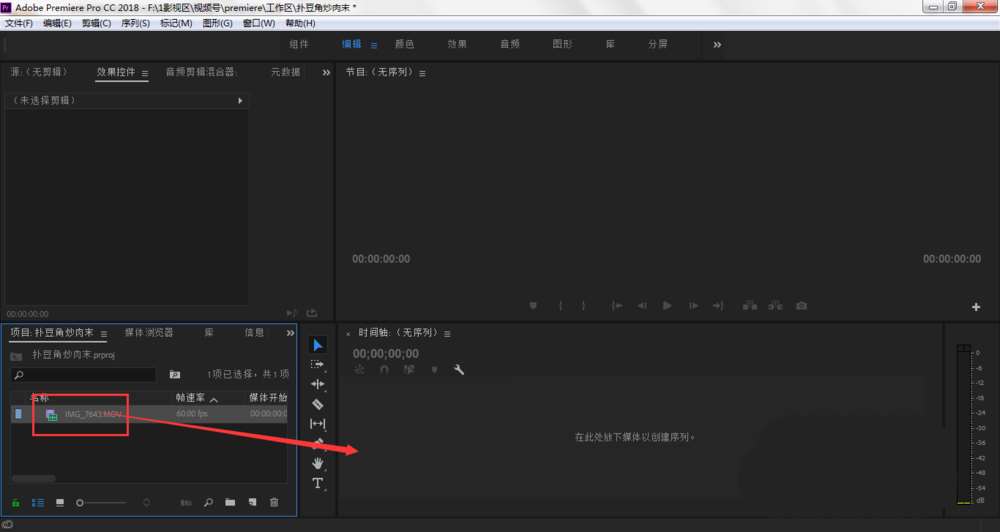Select the Hand tool
The image size is (1000, 532).
pos(318,463)
